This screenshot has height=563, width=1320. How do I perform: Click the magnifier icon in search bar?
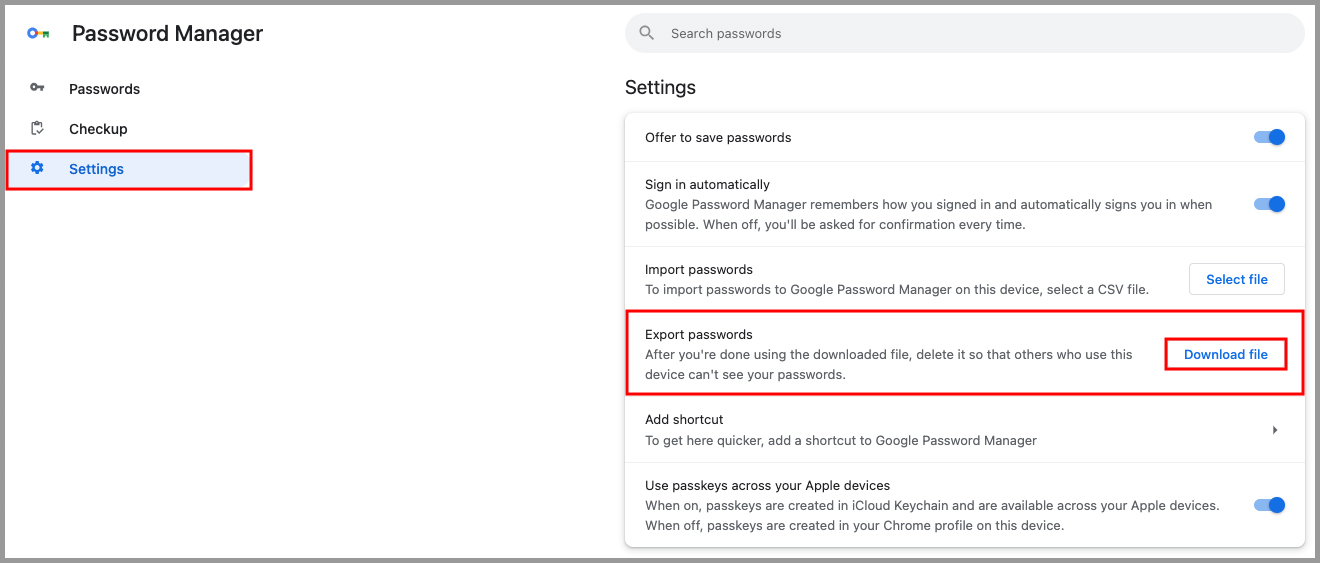tap(647, 33)
